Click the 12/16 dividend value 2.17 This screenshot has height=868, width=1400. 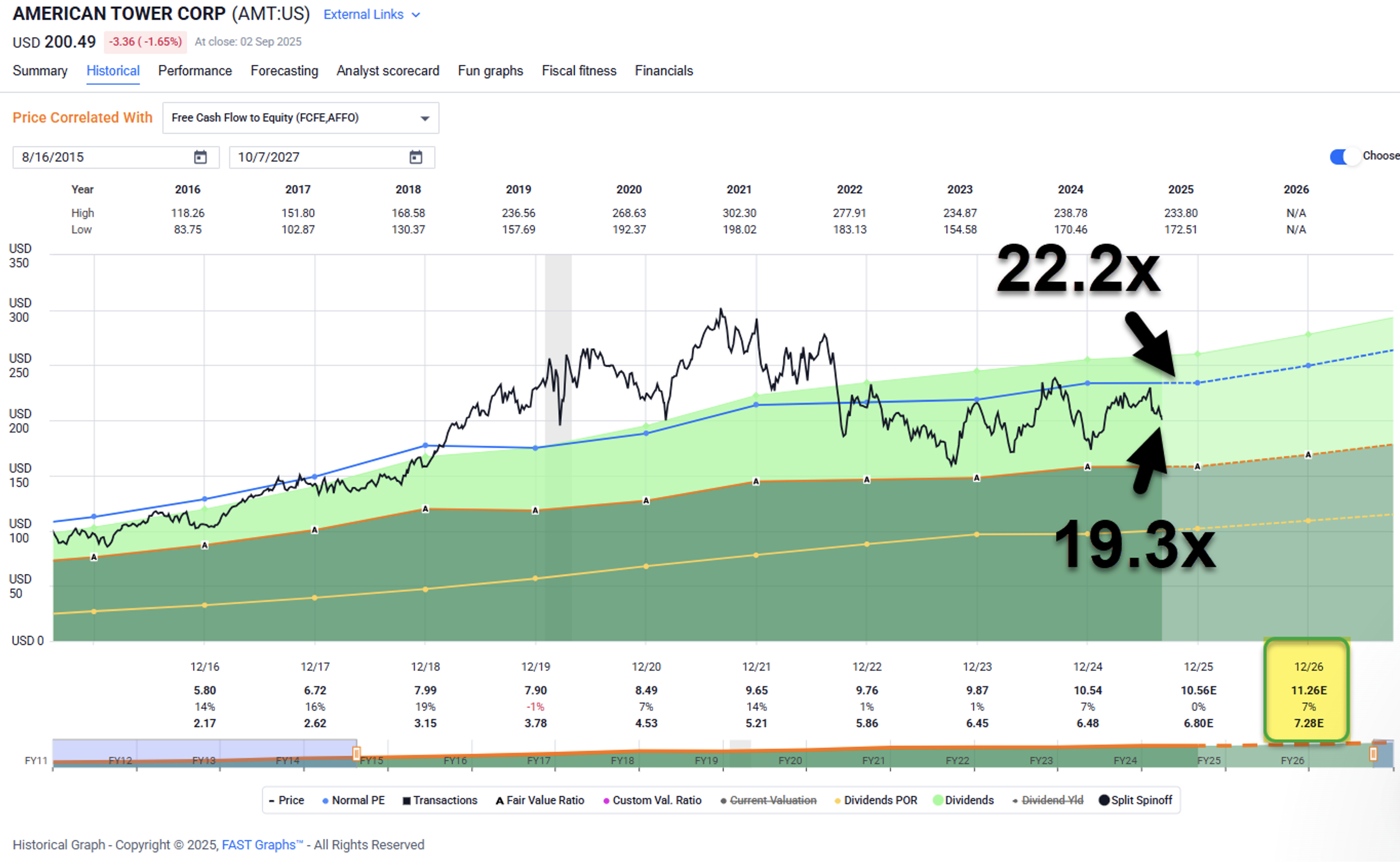[205, 723]
